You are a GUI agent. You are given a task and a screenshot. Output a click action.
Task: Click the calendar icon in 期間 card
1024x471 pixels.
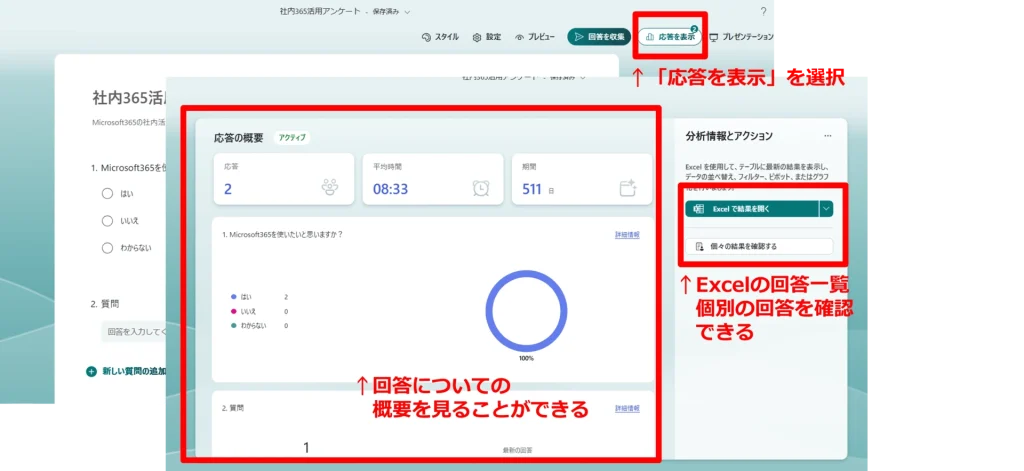pyautogui.click(x=628, y=188)
